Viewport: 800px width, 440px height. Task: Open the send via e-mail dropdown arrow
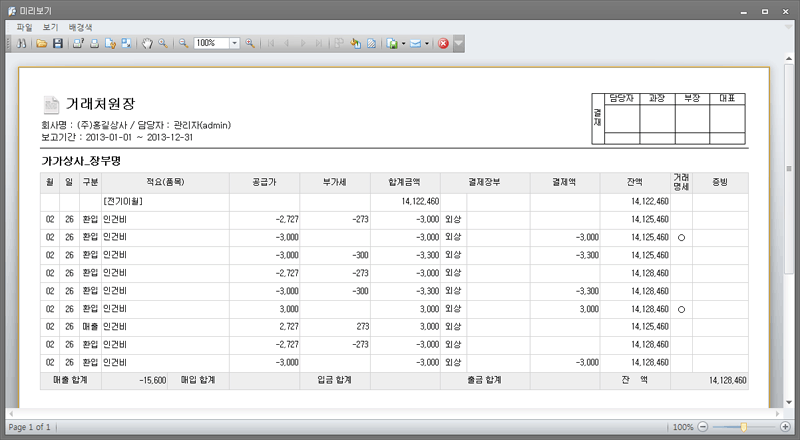pyautogui.click(x=428, y=44)
